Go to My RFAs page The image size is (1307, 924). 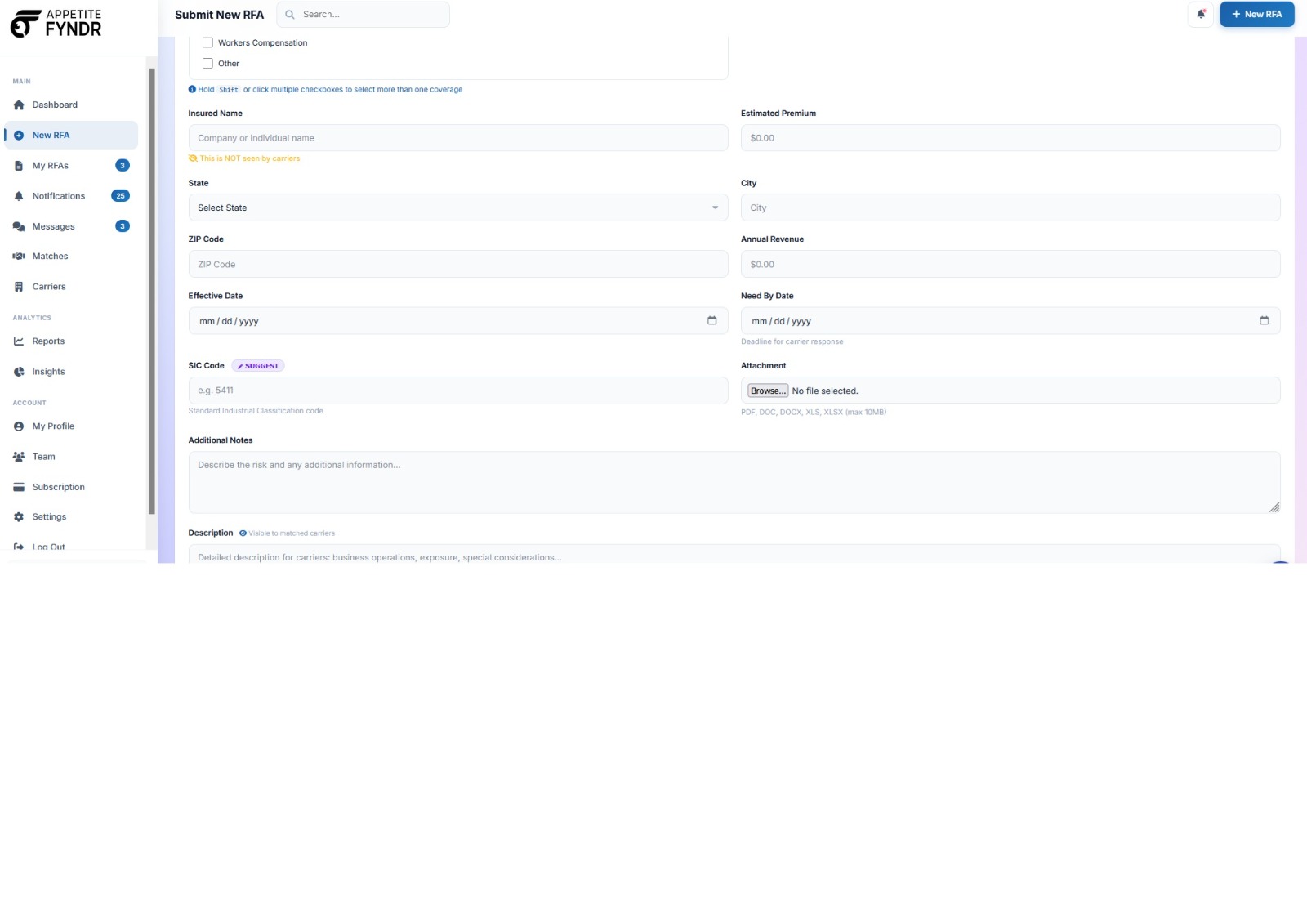pyautogui.click(x=71, y=166)
